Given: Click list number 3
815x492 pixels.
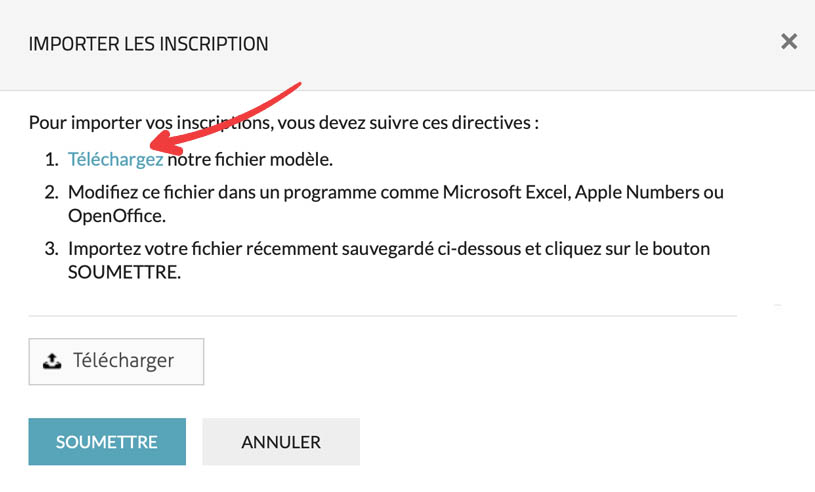Looking at the screenshot, I should 51,249.
